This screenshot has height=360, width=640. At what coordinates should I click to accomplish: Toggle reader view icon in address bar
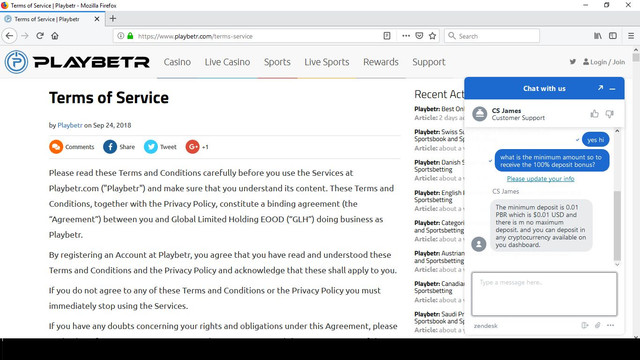pyautogui.click(x=387, y=36)
